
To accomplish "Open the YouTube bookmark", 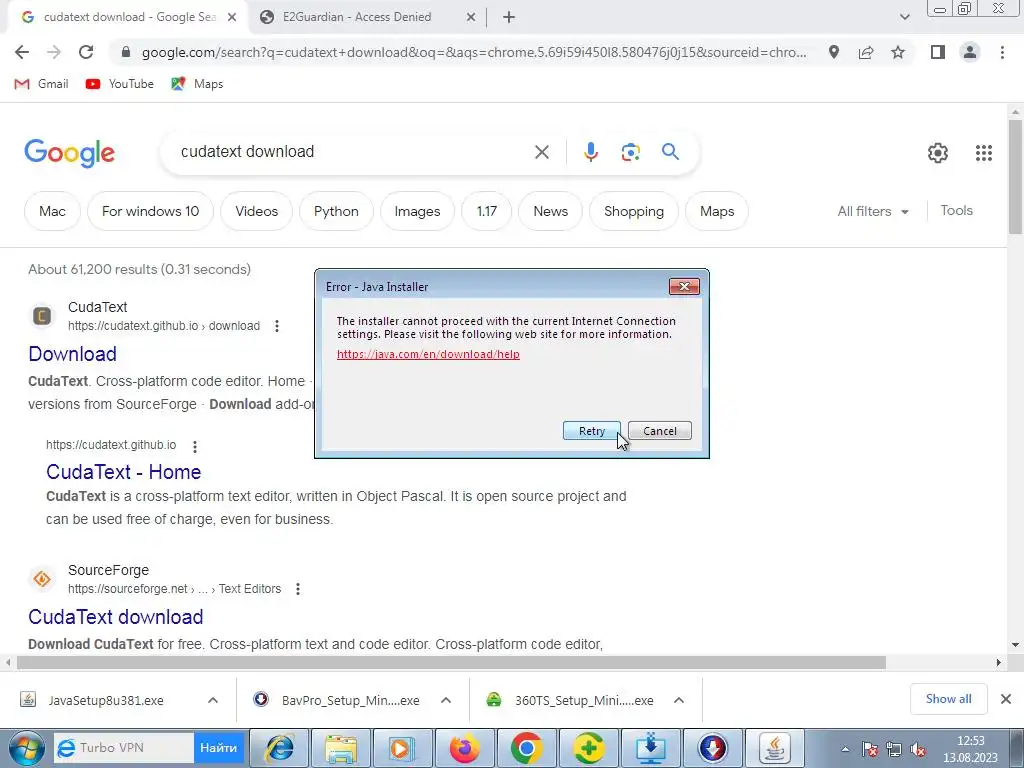I will coord(120,84).
